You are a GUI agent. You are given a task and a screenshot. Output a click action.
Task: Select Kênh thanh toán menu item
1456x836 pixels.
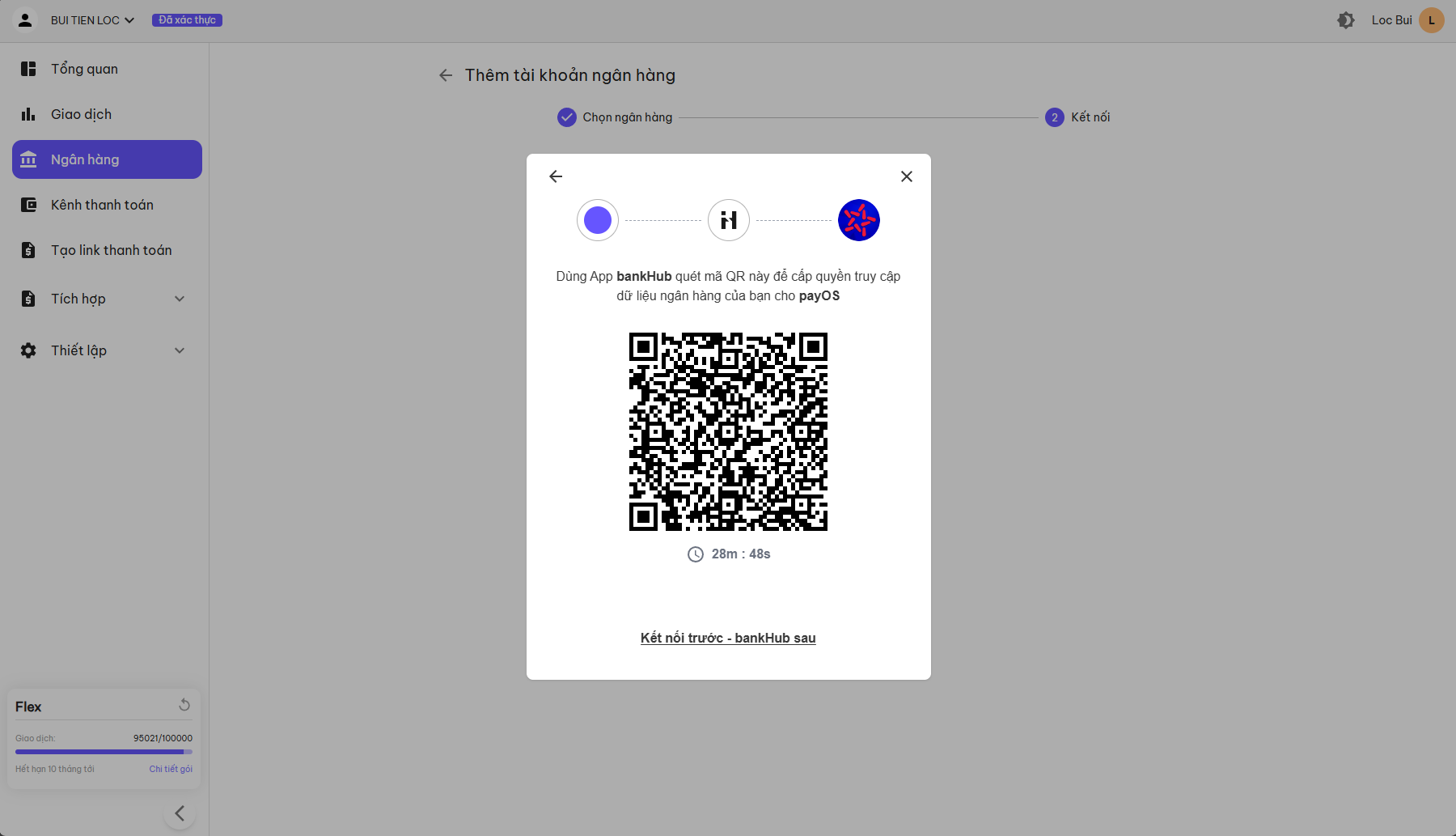[102, 205]
